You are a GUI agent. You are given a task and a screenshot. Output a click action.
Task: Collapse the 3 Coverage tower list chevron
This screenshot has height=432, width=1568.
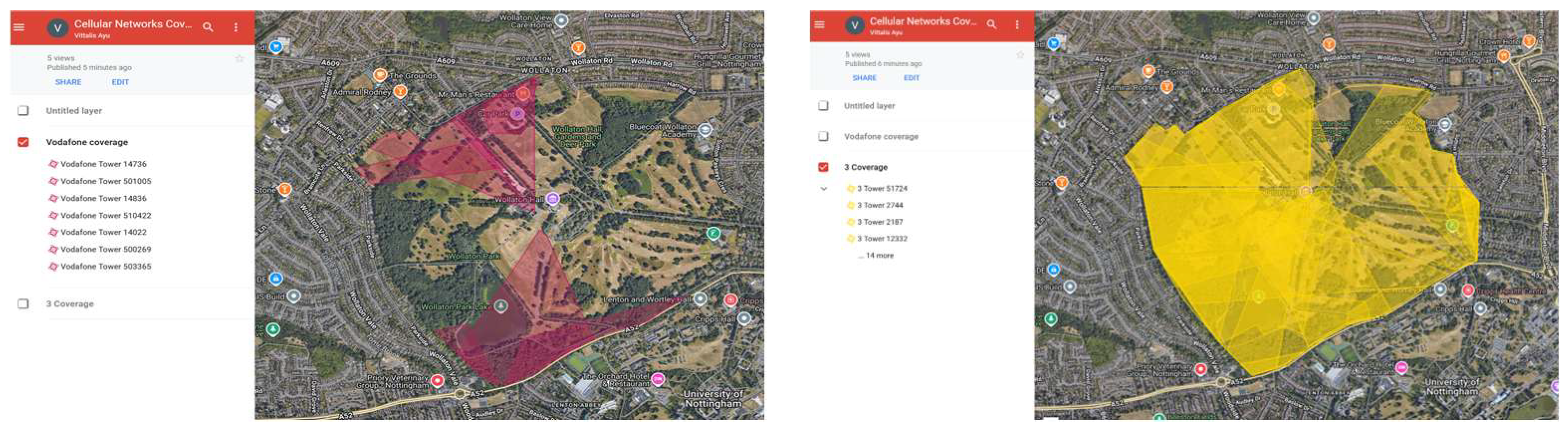[x=823, y=189]
